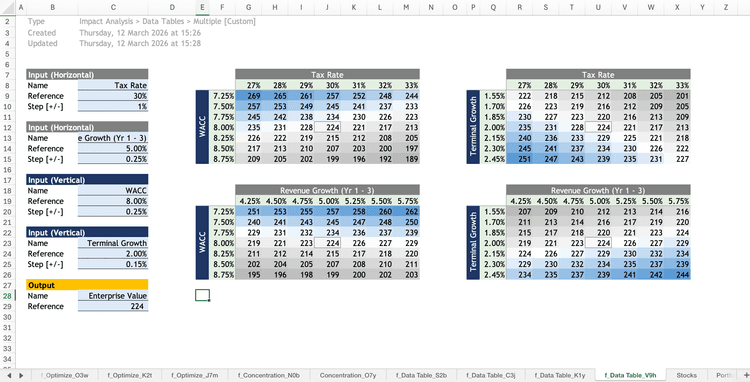Switch to the f_Concentration_N0b sheet tab

click(268, 375)
